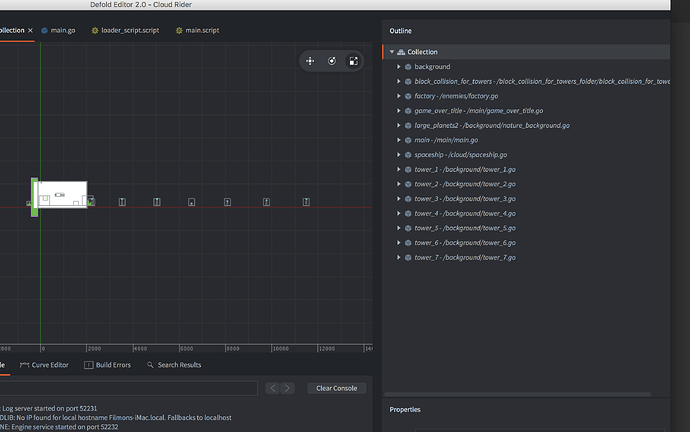
Task: Expand the game_over_title outline node
Action: [x=399, y=111]
